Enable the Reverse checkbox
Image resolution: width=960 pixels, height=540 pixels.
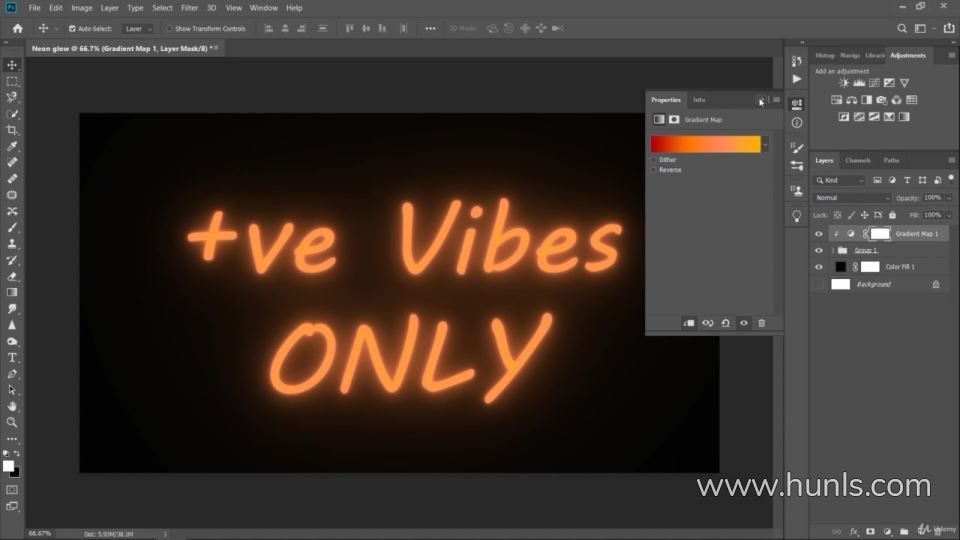(654, 170)
